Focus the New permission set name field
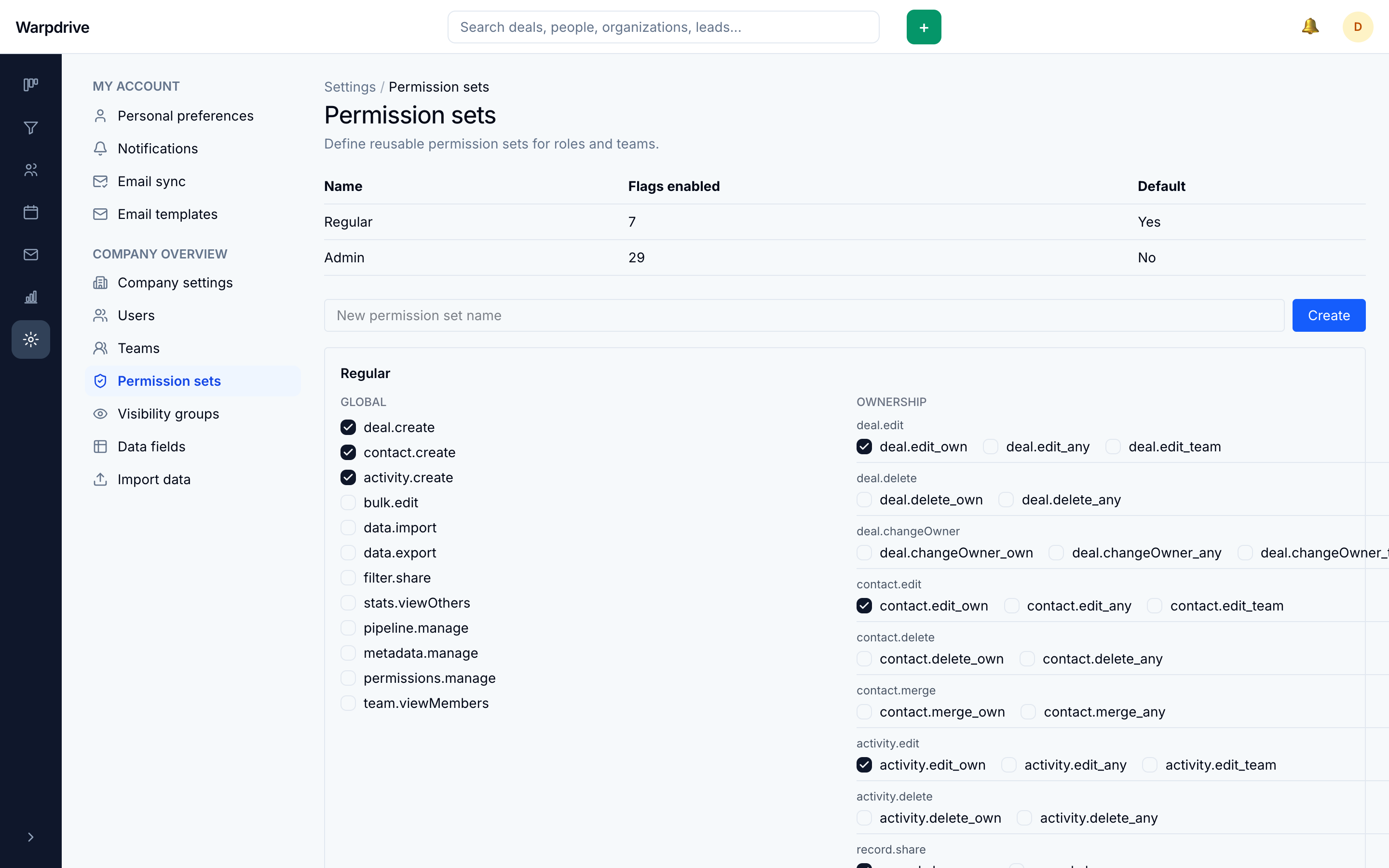Viewport: 1389px width, 868px height. tap(803, 315)
